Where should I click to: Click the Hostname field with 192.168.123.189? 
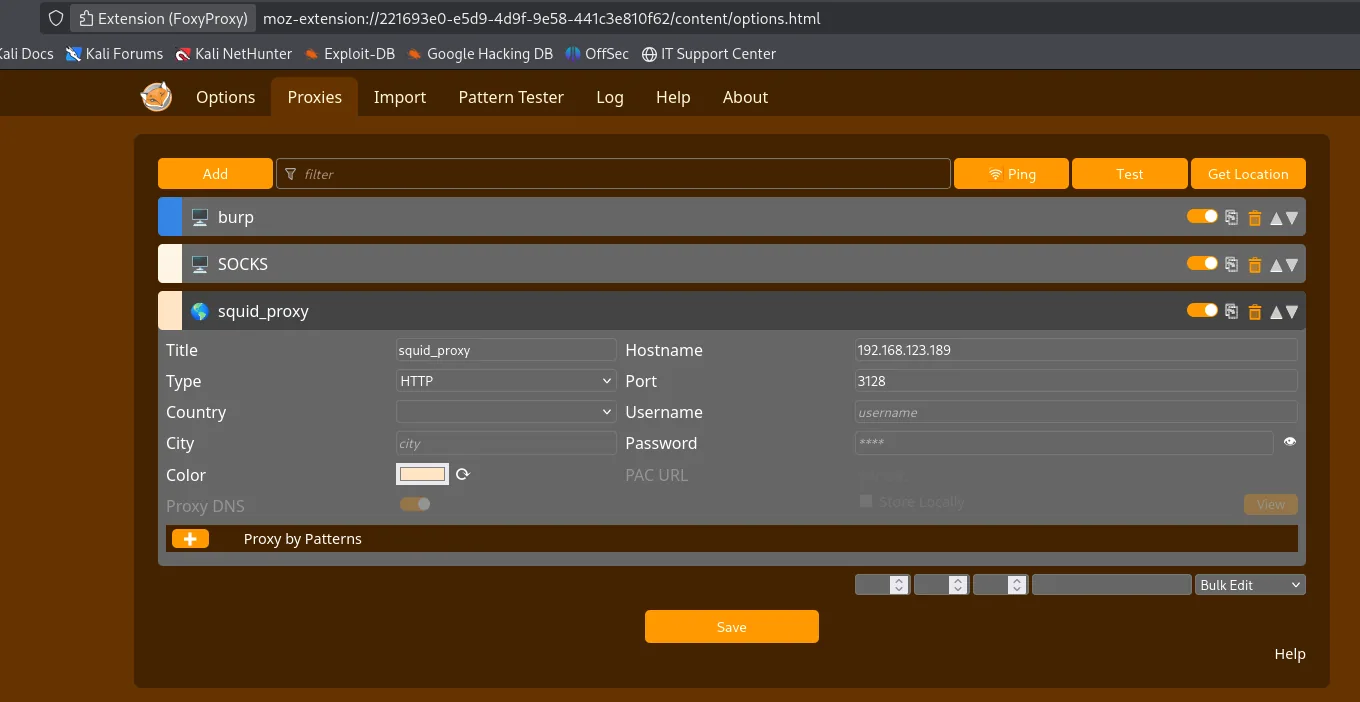[x=1076, y=350]
